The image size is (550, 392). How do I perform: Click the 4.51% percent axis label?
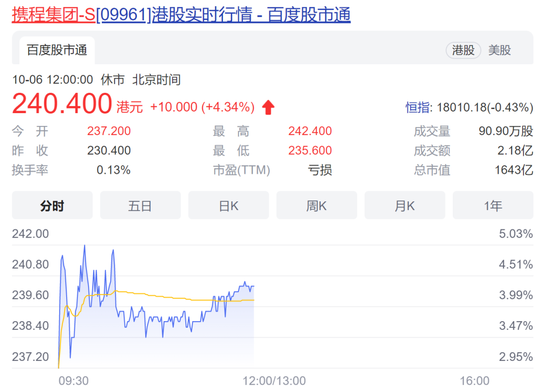516,264
